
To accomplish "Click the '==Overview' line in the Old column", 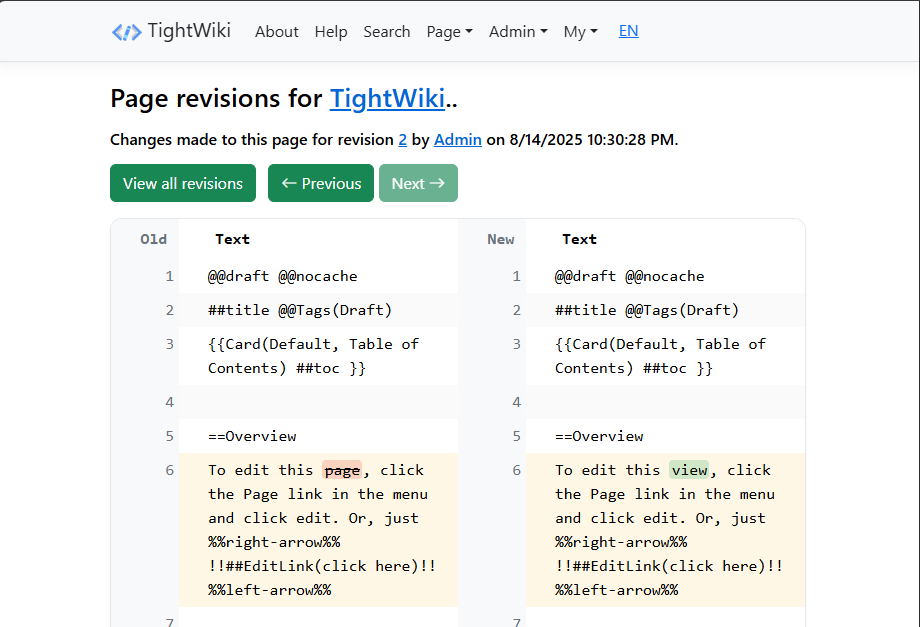I will [x=252, y=436].
